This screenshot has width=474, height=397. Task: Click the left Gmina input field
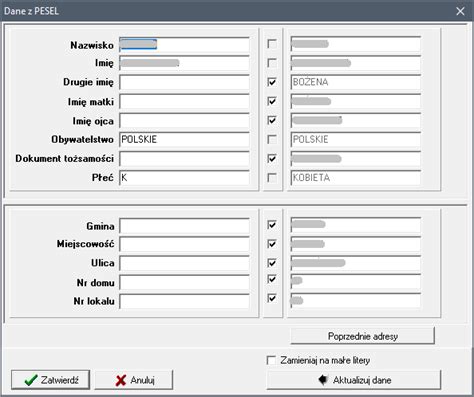pos(184,226)
